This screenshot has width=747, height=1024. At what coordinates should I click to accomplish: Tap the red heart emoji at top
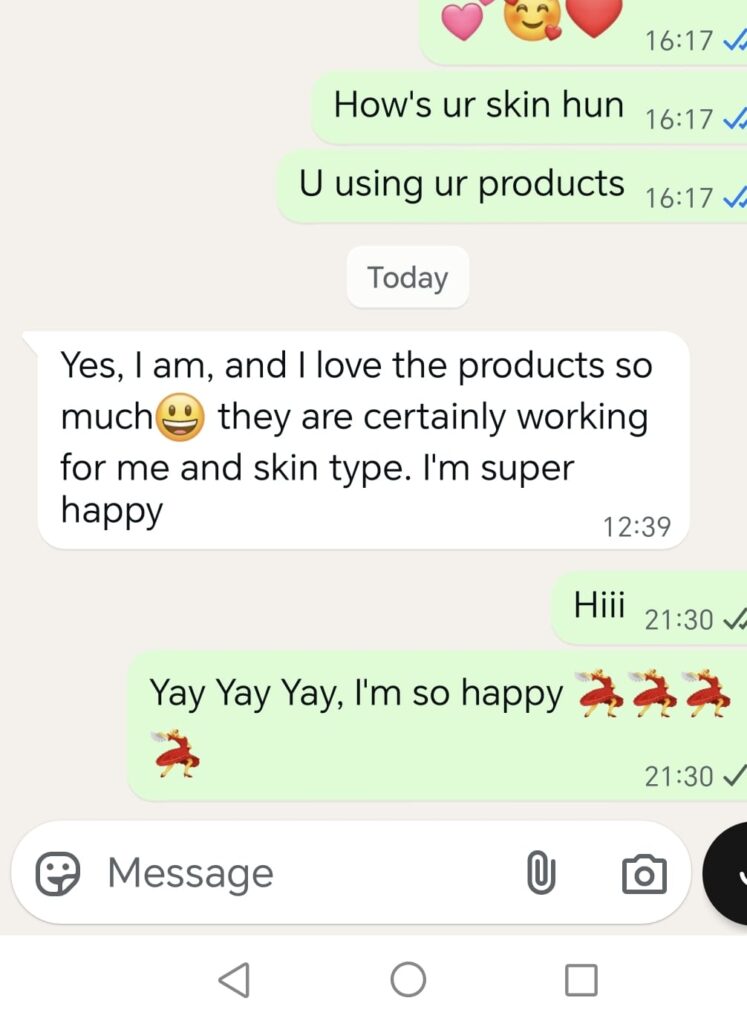pyautogui.click(x=594, y=17)
